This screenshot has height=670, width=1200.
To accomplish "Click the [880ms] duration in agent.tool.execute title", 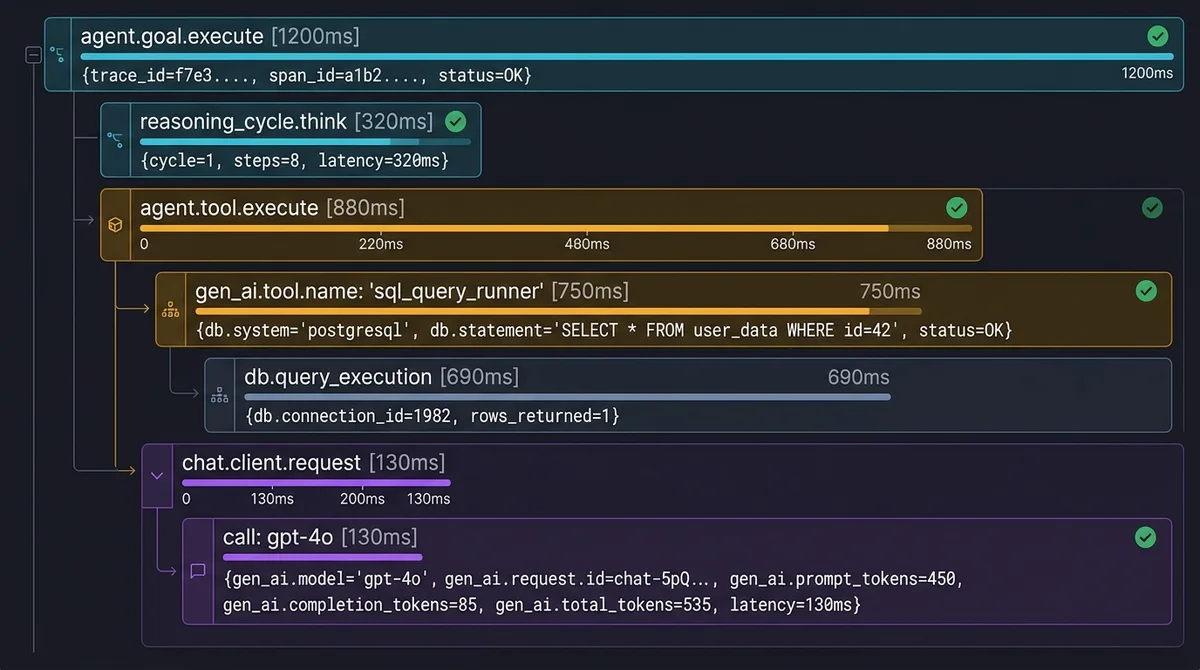I will 365,208.
